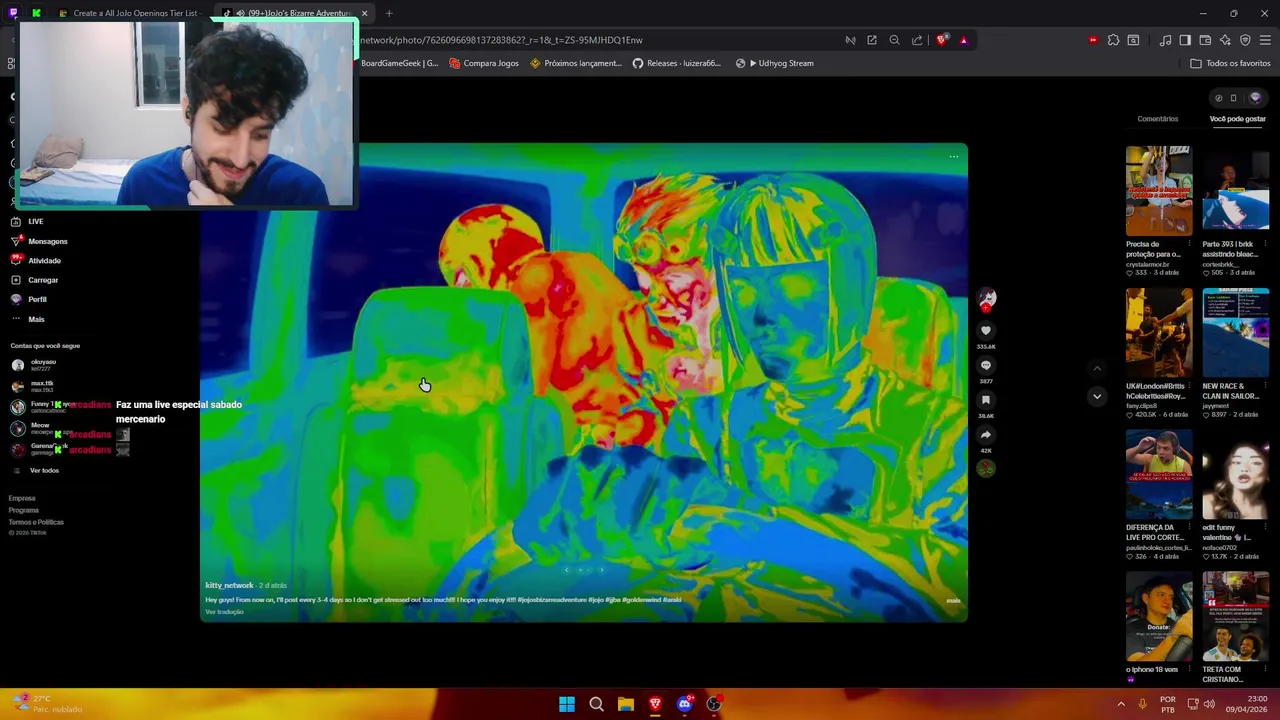Open a new browser tab with plus

389,13
